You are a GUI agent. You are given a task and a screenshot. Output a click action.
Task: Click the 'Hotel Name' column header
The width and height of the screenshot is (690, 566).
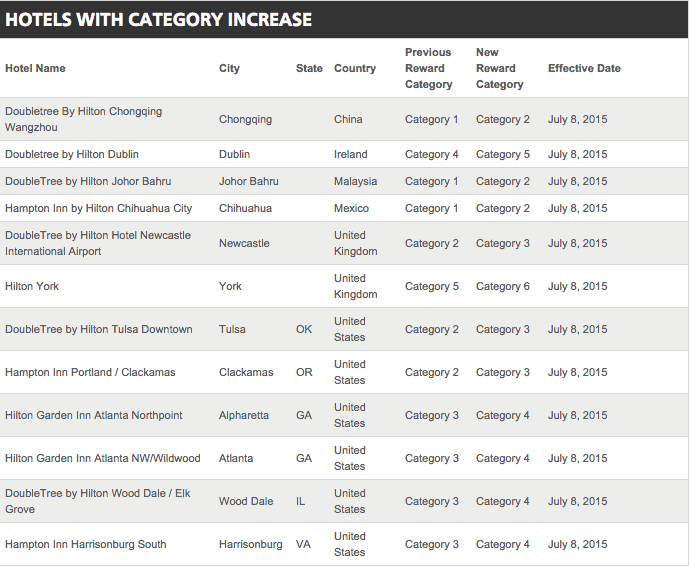[x=35, y=68]
